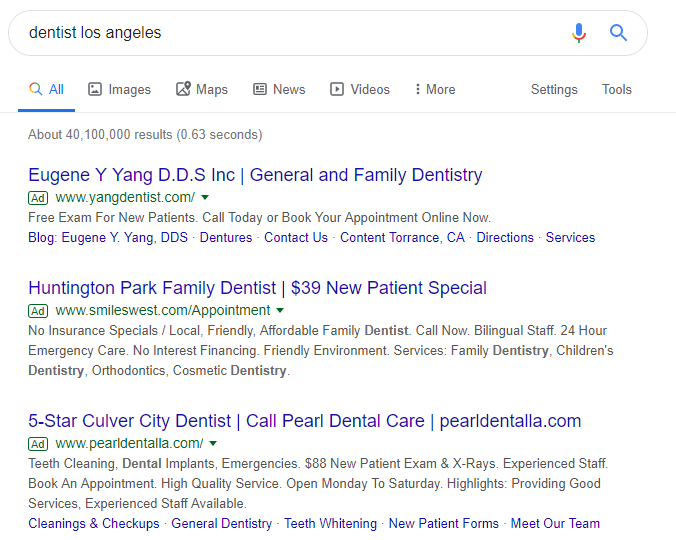Open dropdown arrow next to www.yangdentist.com/

coord(205,197)
